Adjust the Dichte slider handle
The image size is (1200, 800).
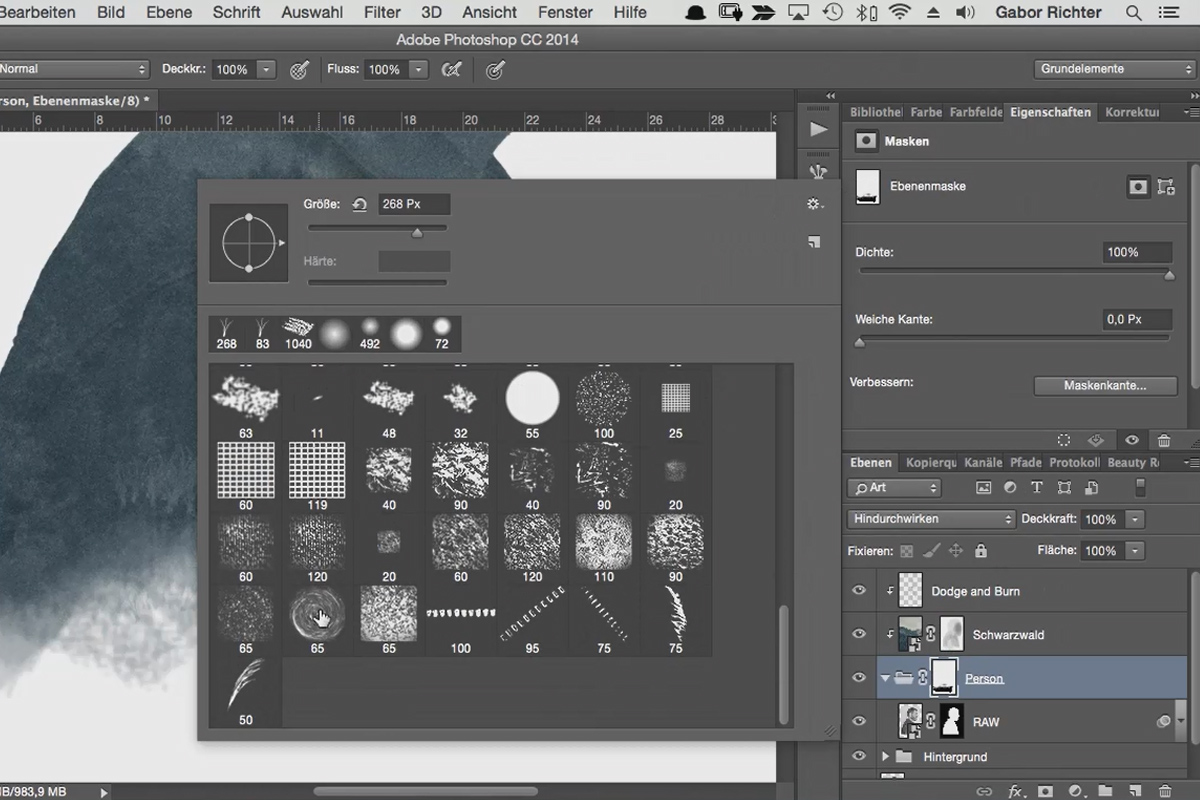click(1169, 275)
